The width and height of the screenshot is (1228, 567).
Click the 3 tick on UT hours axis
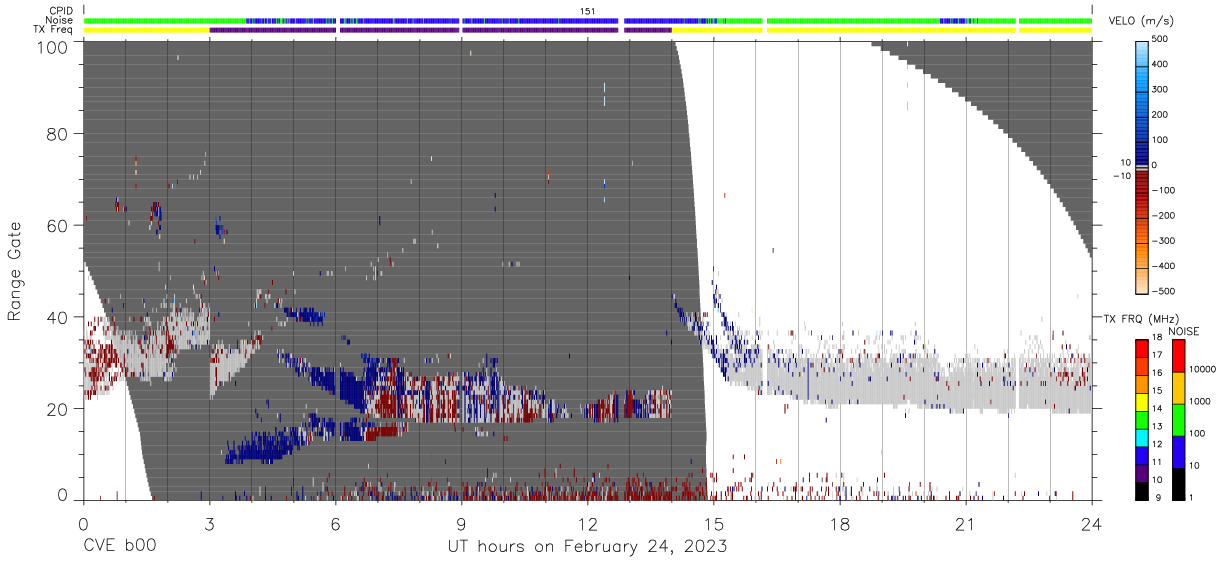209,524
